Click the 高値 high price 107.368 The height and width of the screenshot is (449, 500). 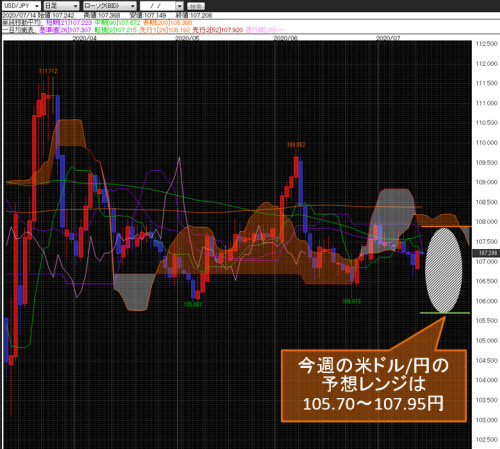(102, 15)
